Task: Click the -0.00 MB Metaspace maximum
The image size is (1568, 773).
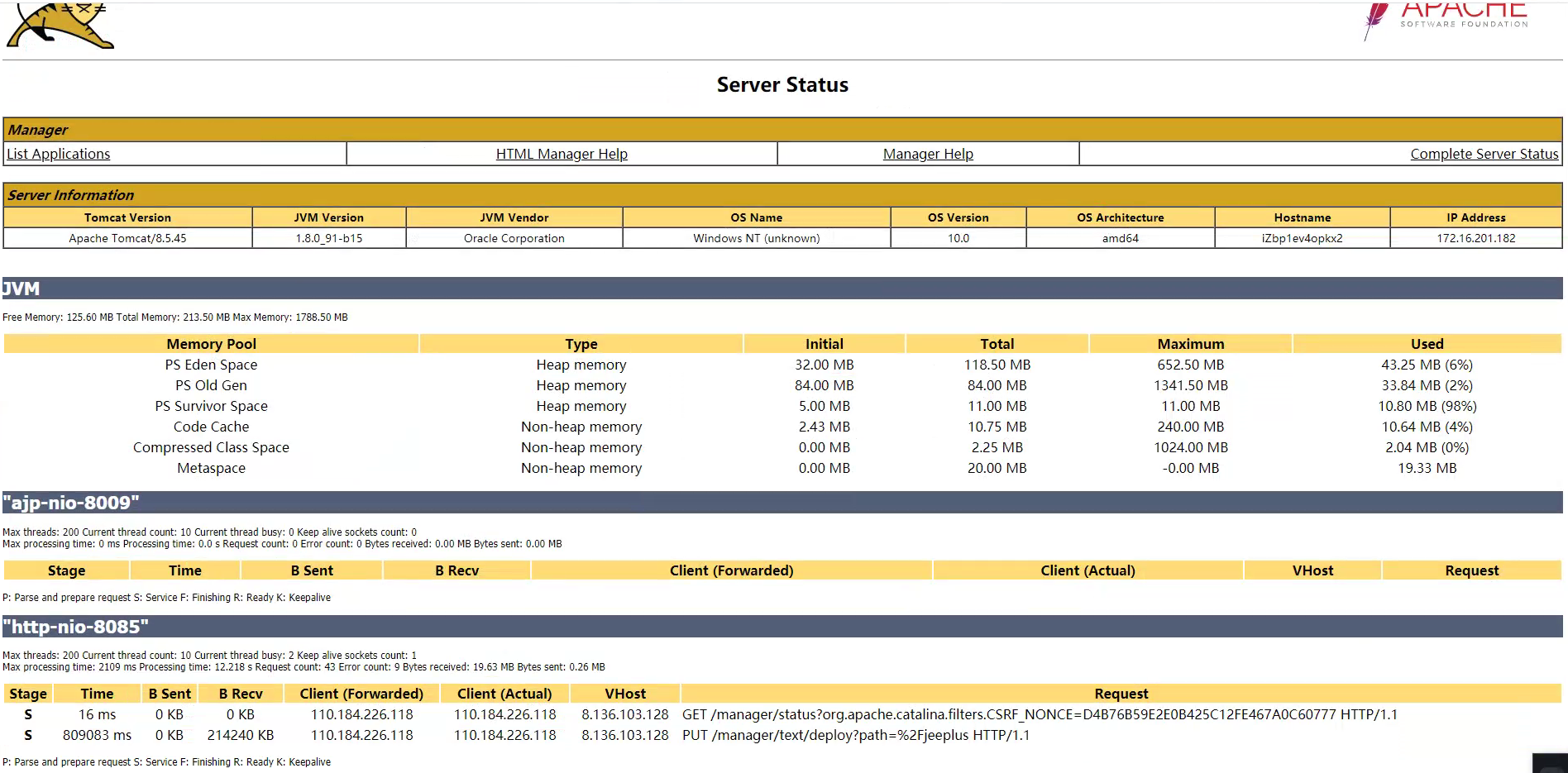Action: (x=1191, y=468)
